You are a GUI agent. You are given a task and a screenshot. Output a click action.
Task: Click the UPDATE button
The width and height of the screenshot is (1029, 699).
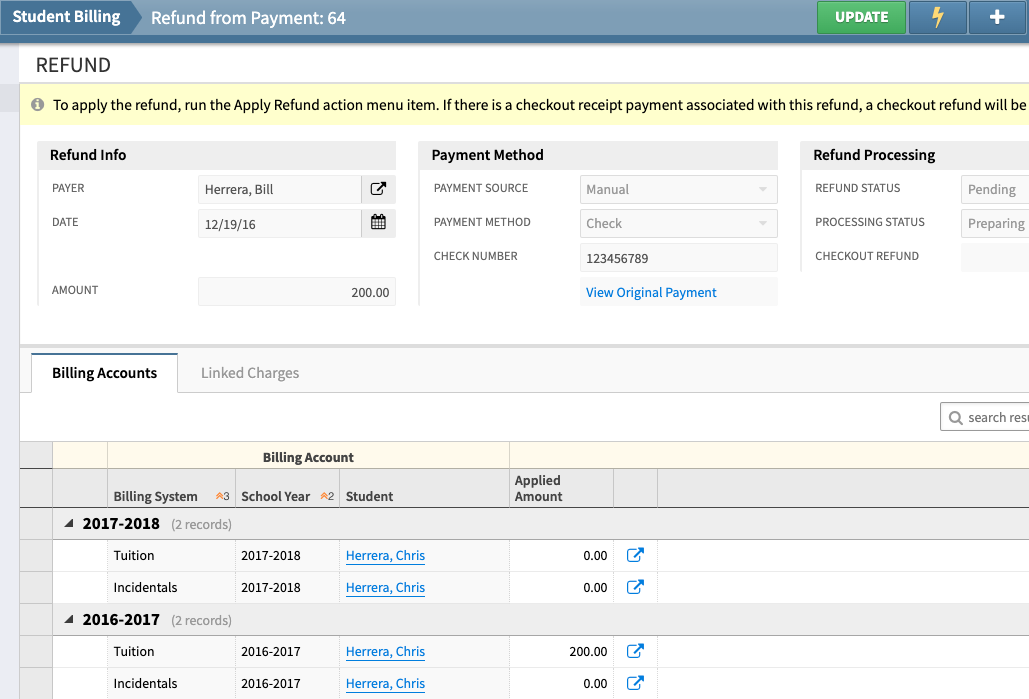(861, 17)
